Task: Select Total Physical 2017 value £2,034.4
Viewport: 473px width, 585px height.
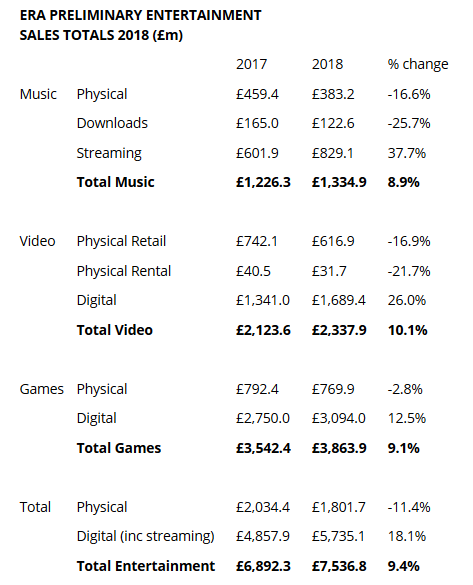Action: pos(263,507)
